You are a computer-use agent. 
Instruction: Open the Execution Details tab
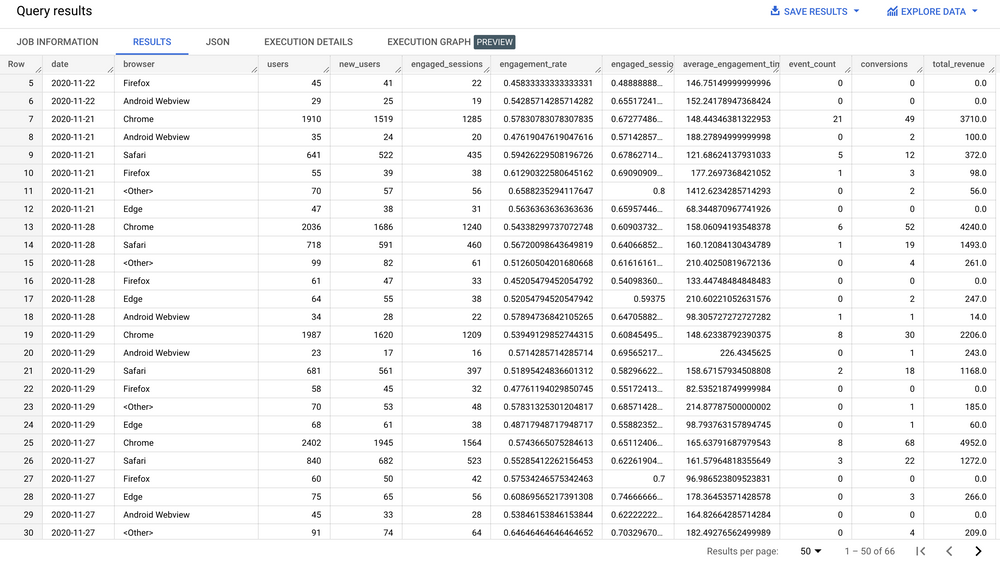(308, 42)
